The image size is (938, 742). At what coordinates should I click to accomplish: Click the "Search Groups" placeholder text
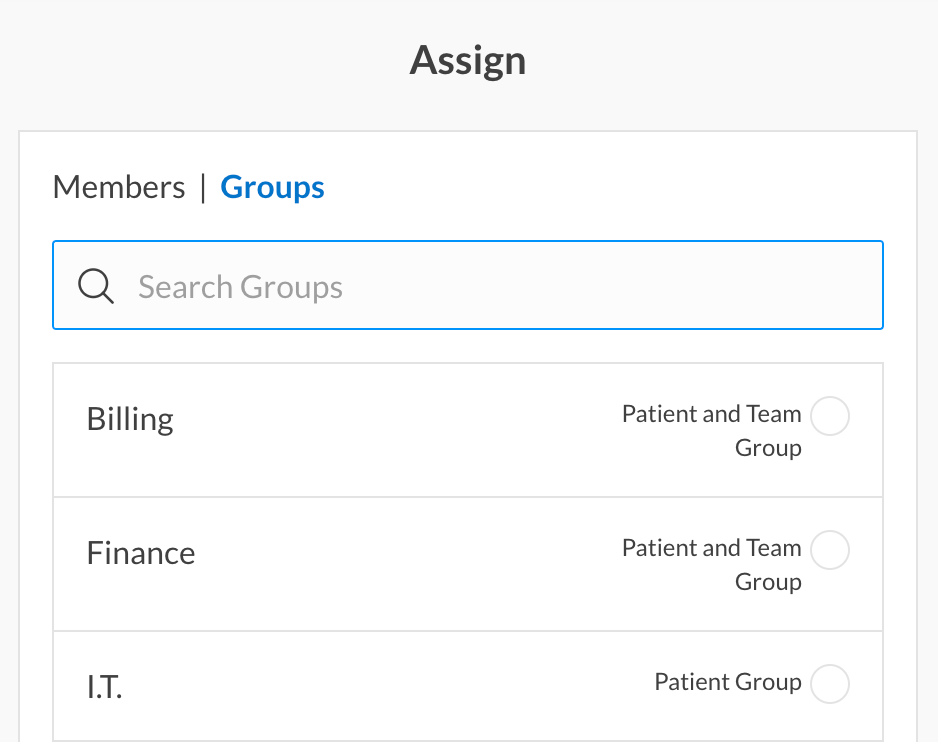click(240, 287)
